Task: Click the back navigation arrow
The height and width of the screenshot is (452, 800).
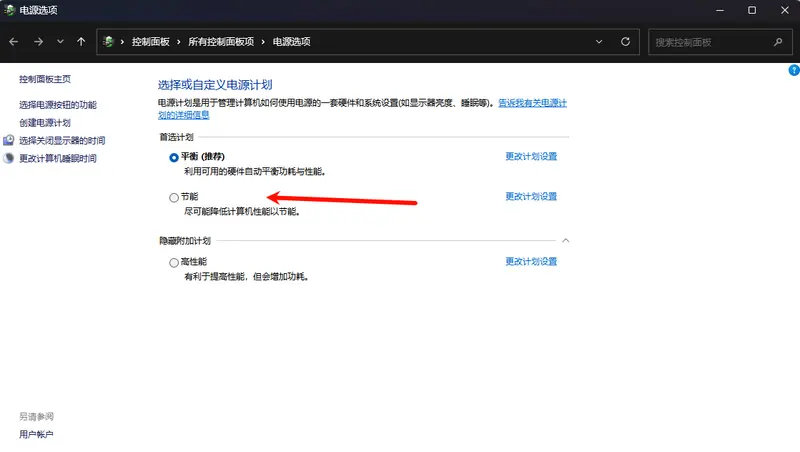Action: tap(14, 42)
